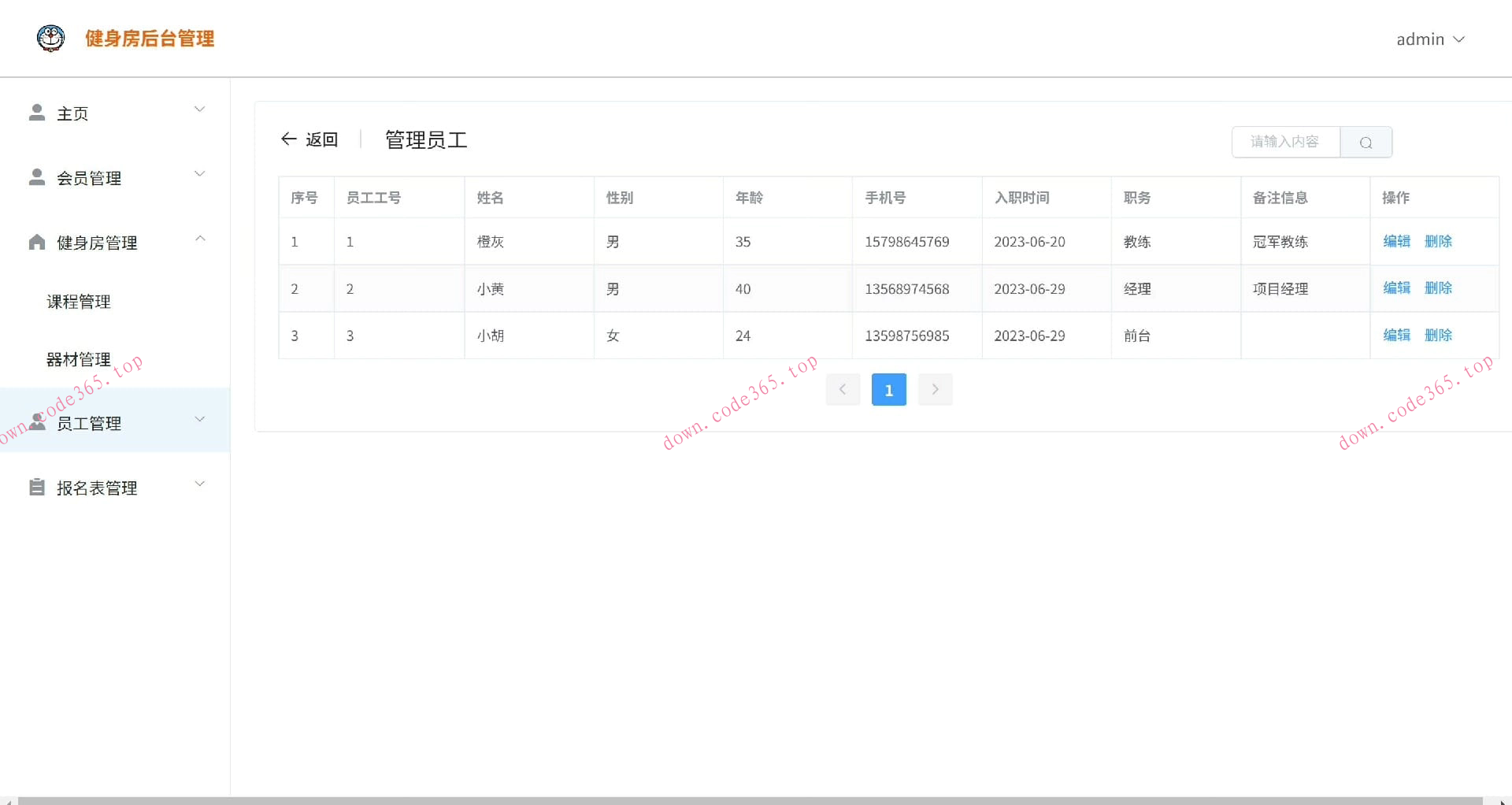
Task: Expand the 报名表管理 section
Action: coord(199,483)
